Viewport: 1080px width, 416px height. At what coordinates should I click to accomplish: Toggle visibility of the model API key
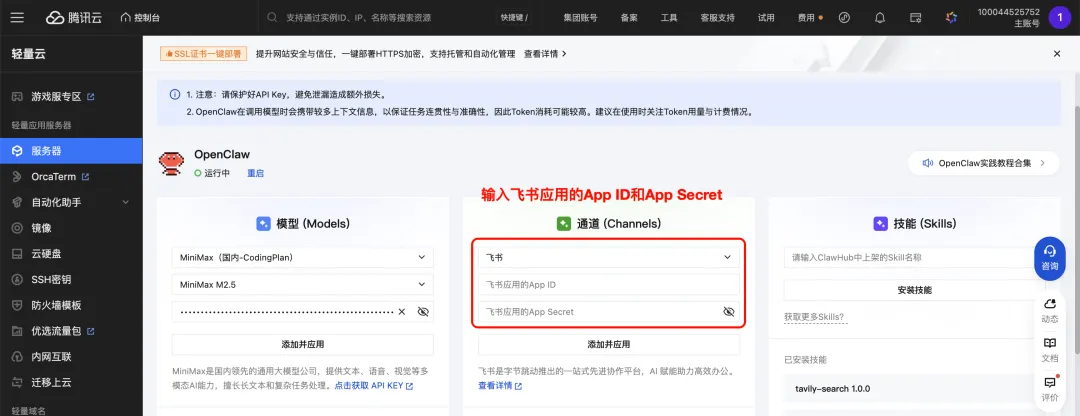coord(423,311)
